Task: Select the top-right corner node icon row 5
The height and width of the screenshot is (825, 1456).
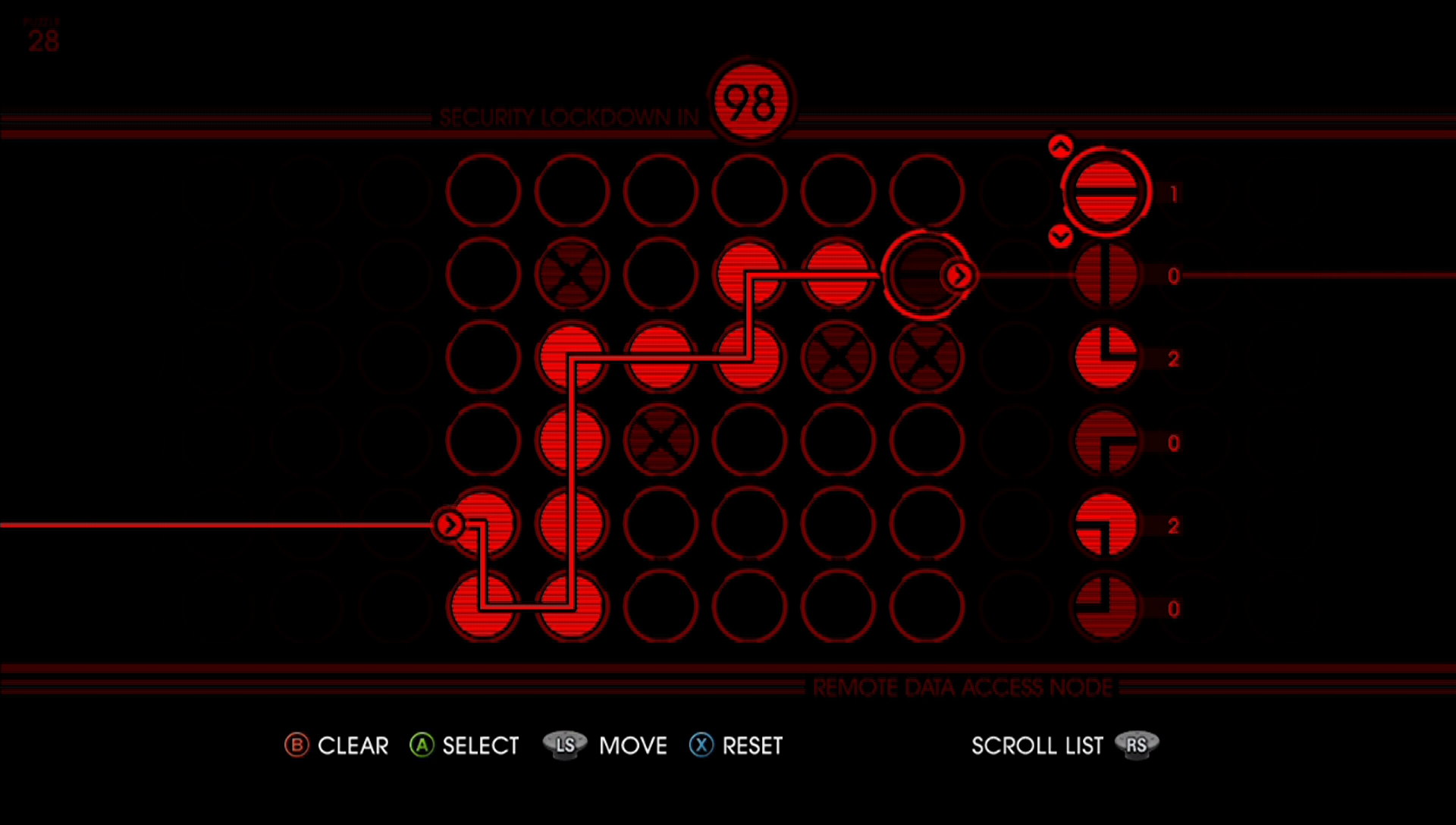Action: 1101,524
